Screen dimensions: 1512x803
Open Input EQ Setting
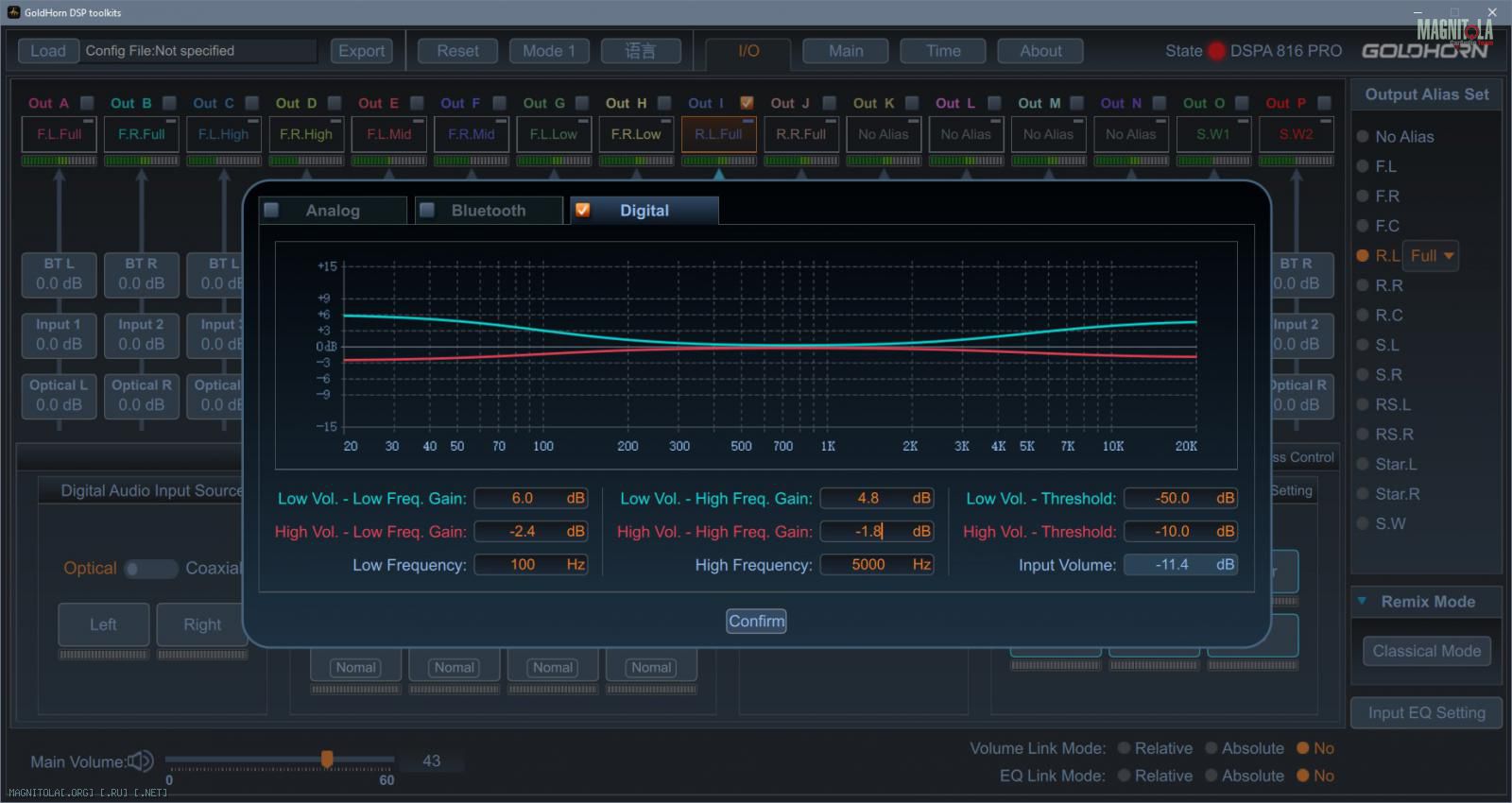[x=1427, y=713]
